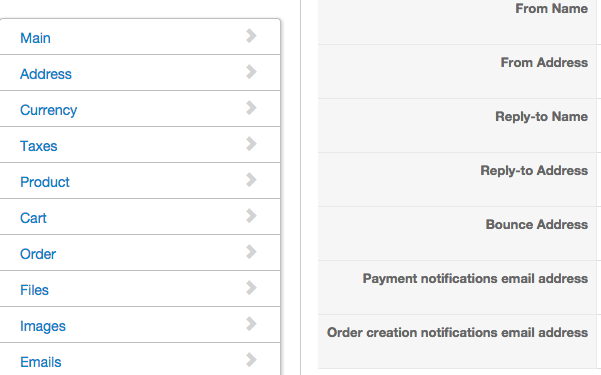Viewport: 601px width, 375px height.
Task: Select the Emails menu entry
Action: (x=40, y=362)
